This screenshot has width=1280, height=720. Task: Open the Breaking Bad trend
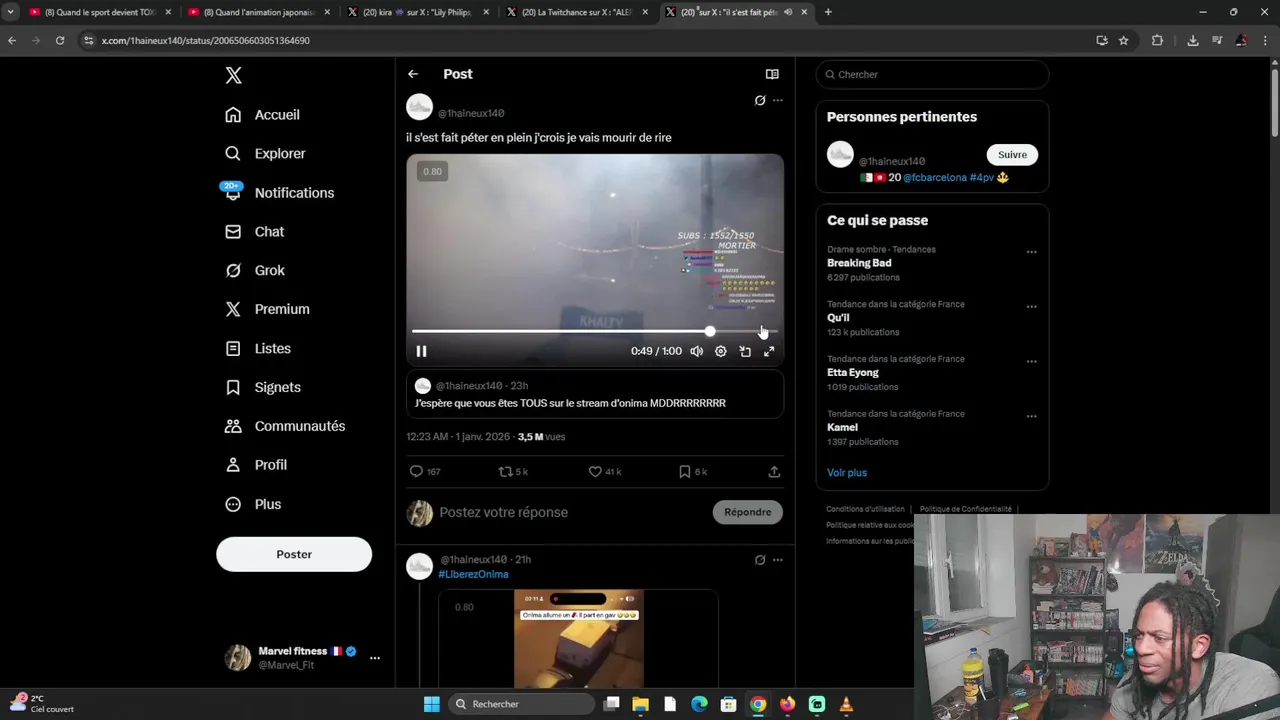click(859, 264)
